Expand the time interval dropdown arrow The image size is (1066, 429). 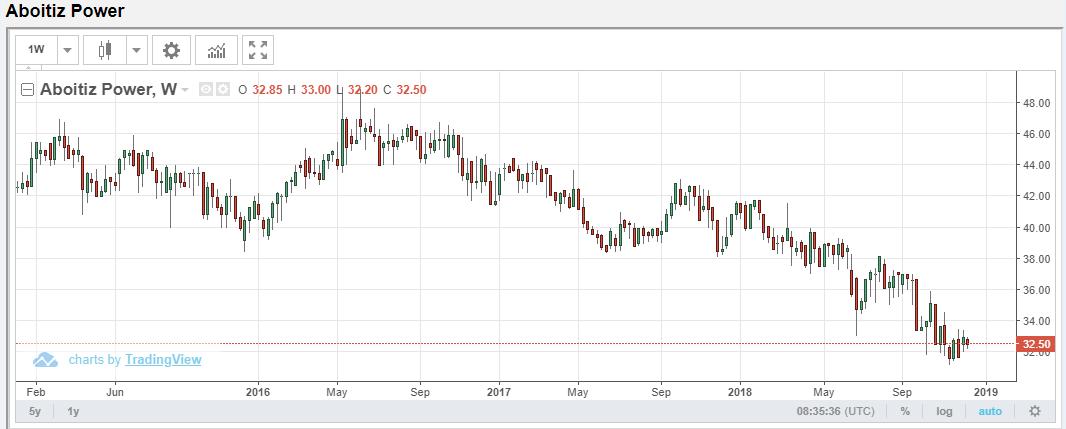point(67,50)
